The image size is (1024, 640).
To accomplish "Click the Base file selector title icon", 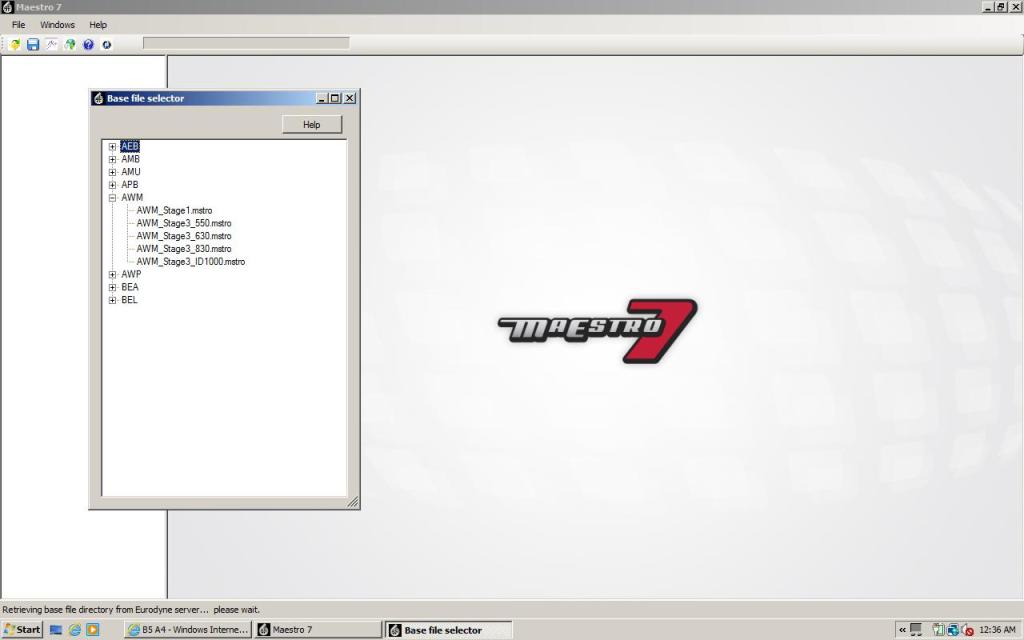I will 99,99.
